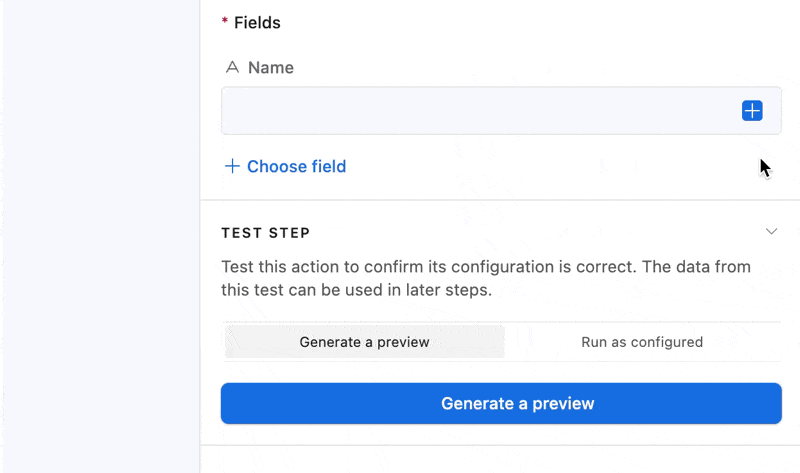Open the Choose field link
The image size is (800, 473).
[296, 166]
